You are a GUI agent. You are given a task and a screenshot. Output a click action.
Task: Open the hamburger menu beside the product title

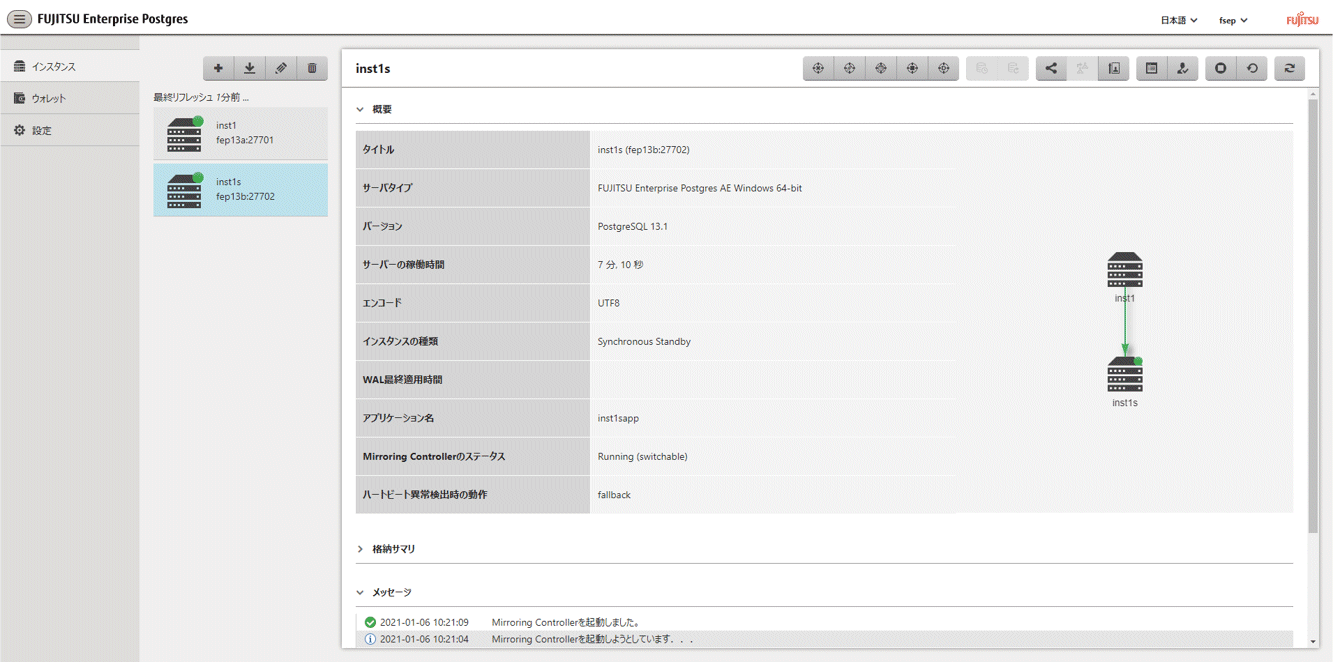pos(19,19)
